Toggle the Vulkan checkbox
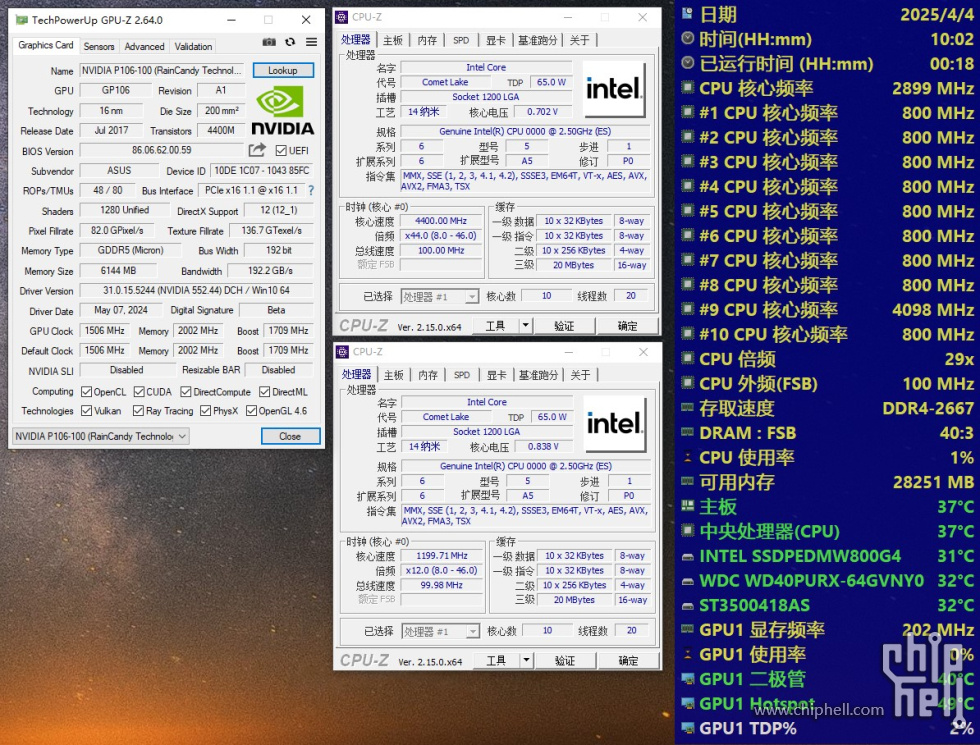Viewport: 980px width, 745px height. 86,411
